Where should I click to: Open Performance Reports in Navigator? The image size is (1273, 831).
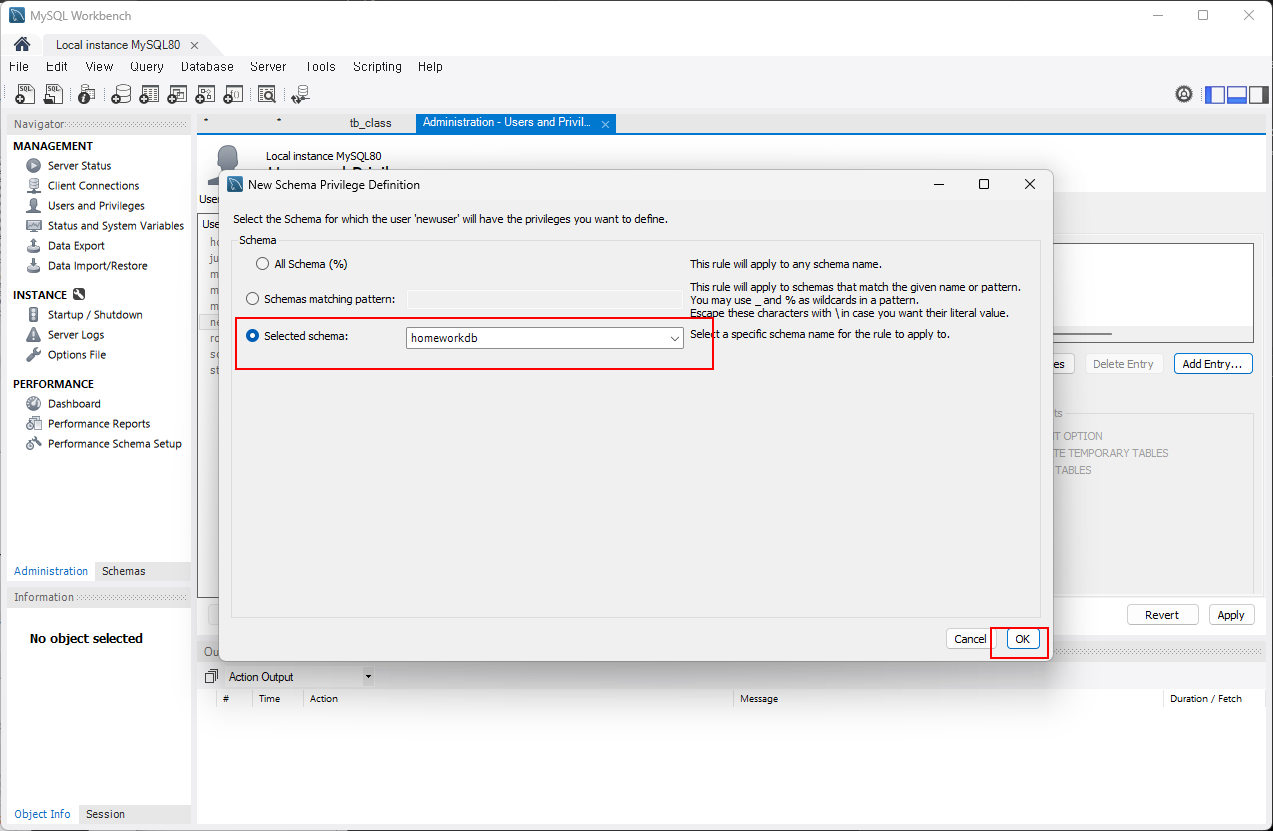coord(99,424)
